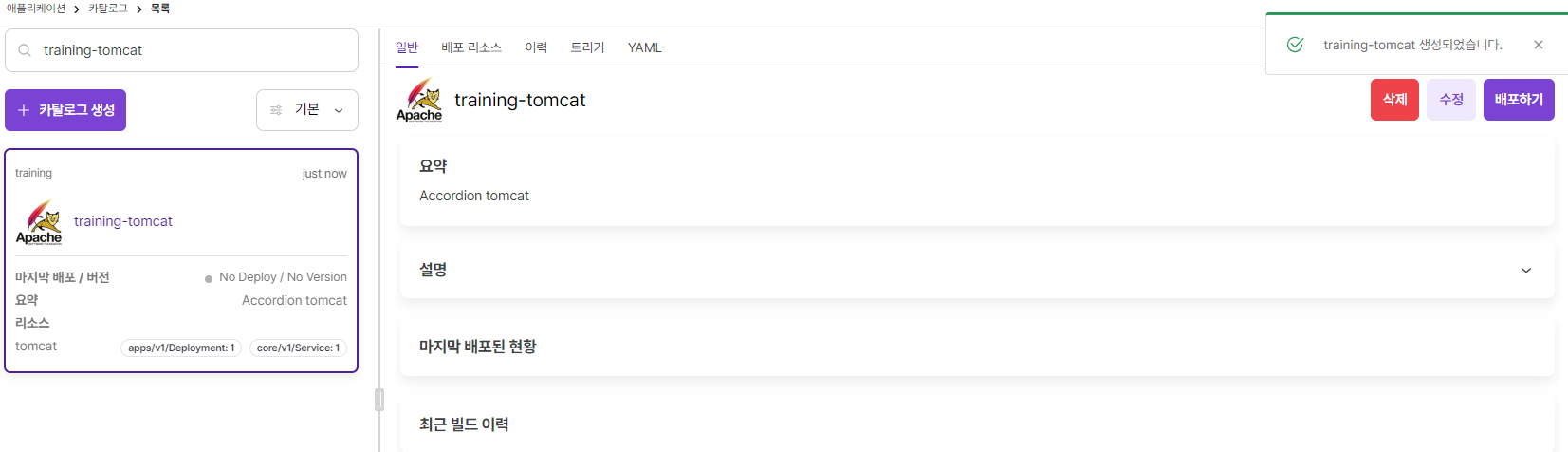Click the 배포하기 deploy button
This screenshot has height=452, width=1568.
pos(1519,100)
